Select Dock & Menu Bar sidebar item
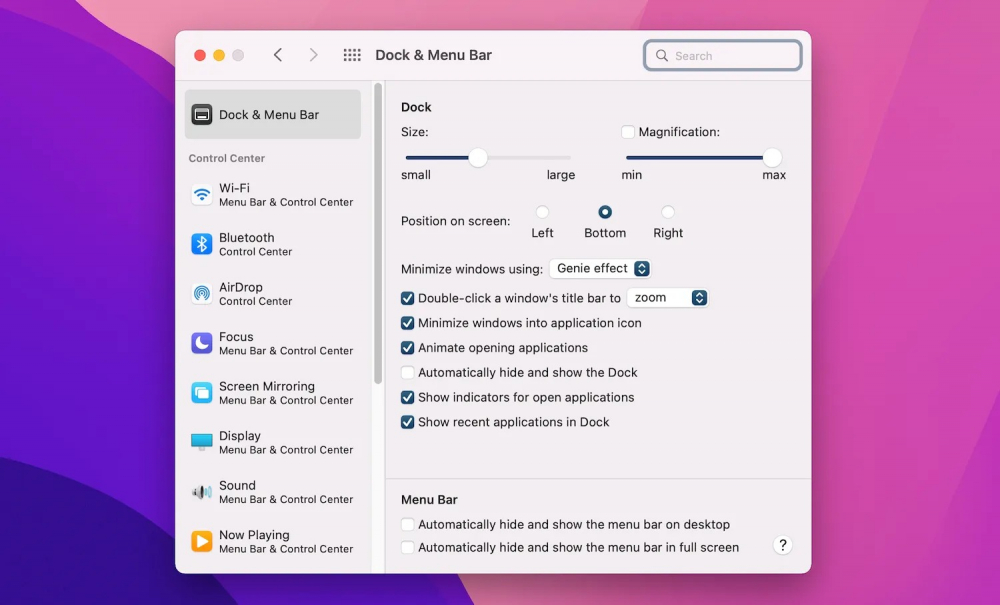 click(x=273, y=114)
